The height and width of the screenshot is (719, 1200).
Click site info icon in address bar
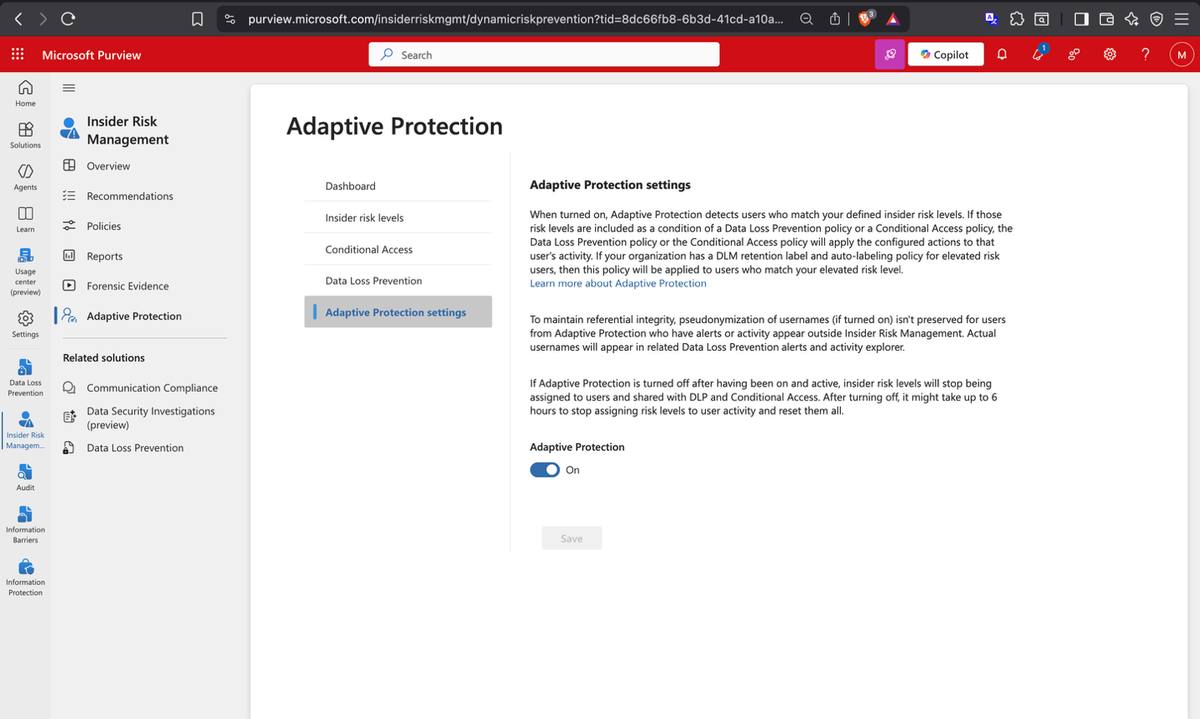pos(230,18)
